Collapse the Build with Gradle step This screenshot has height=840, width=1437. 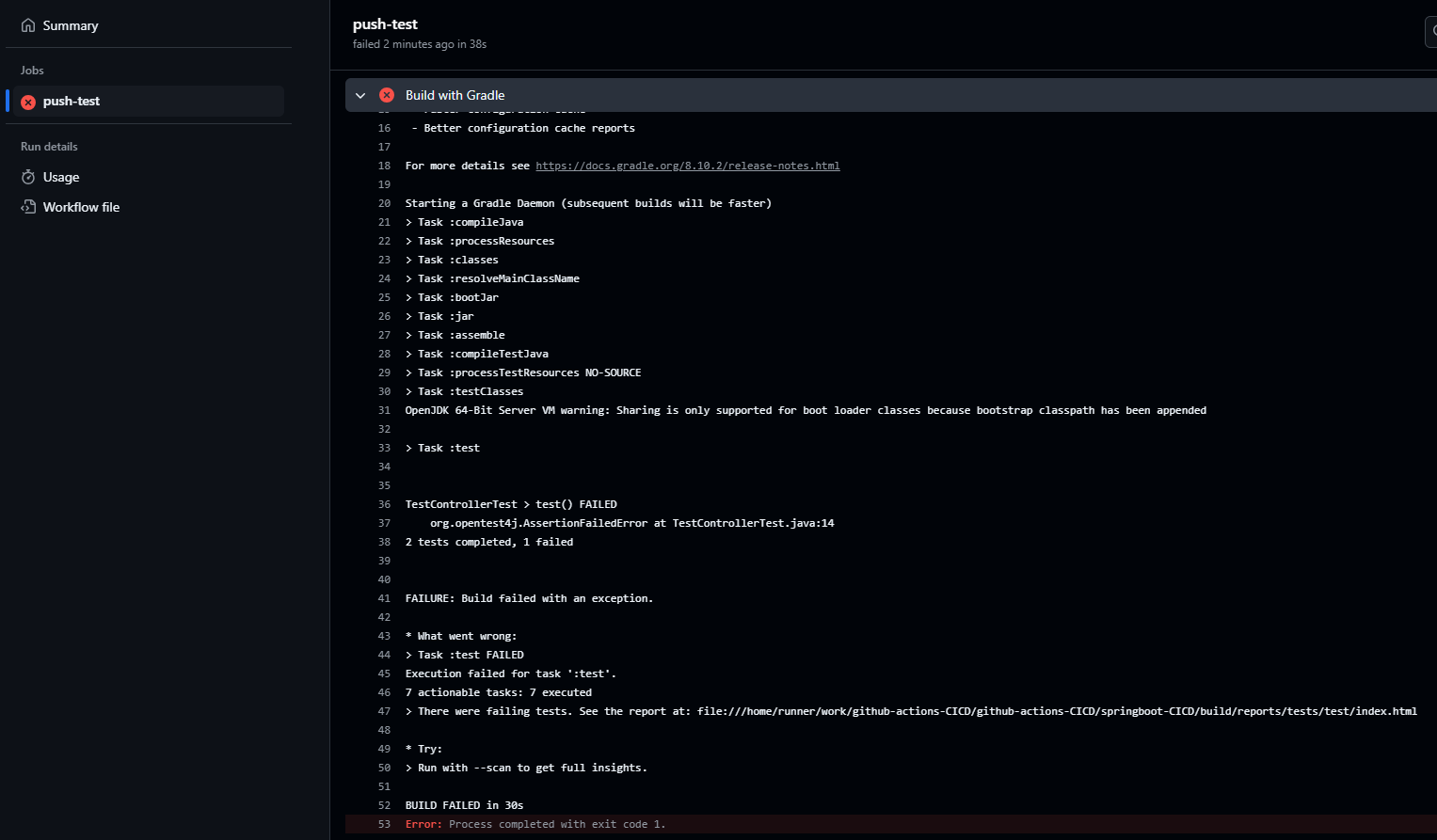360,95
